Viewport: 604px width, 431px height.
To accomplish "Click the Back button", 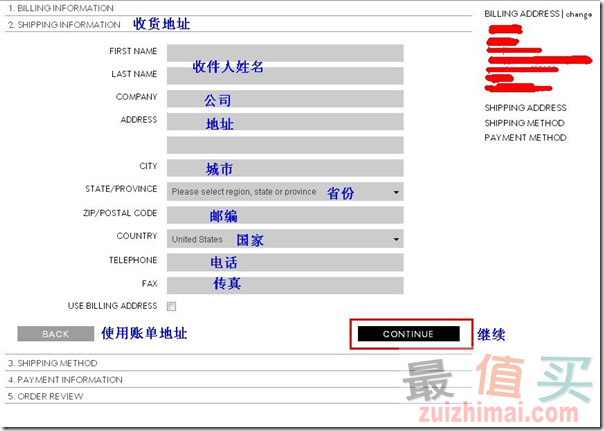I will (55, 334).
